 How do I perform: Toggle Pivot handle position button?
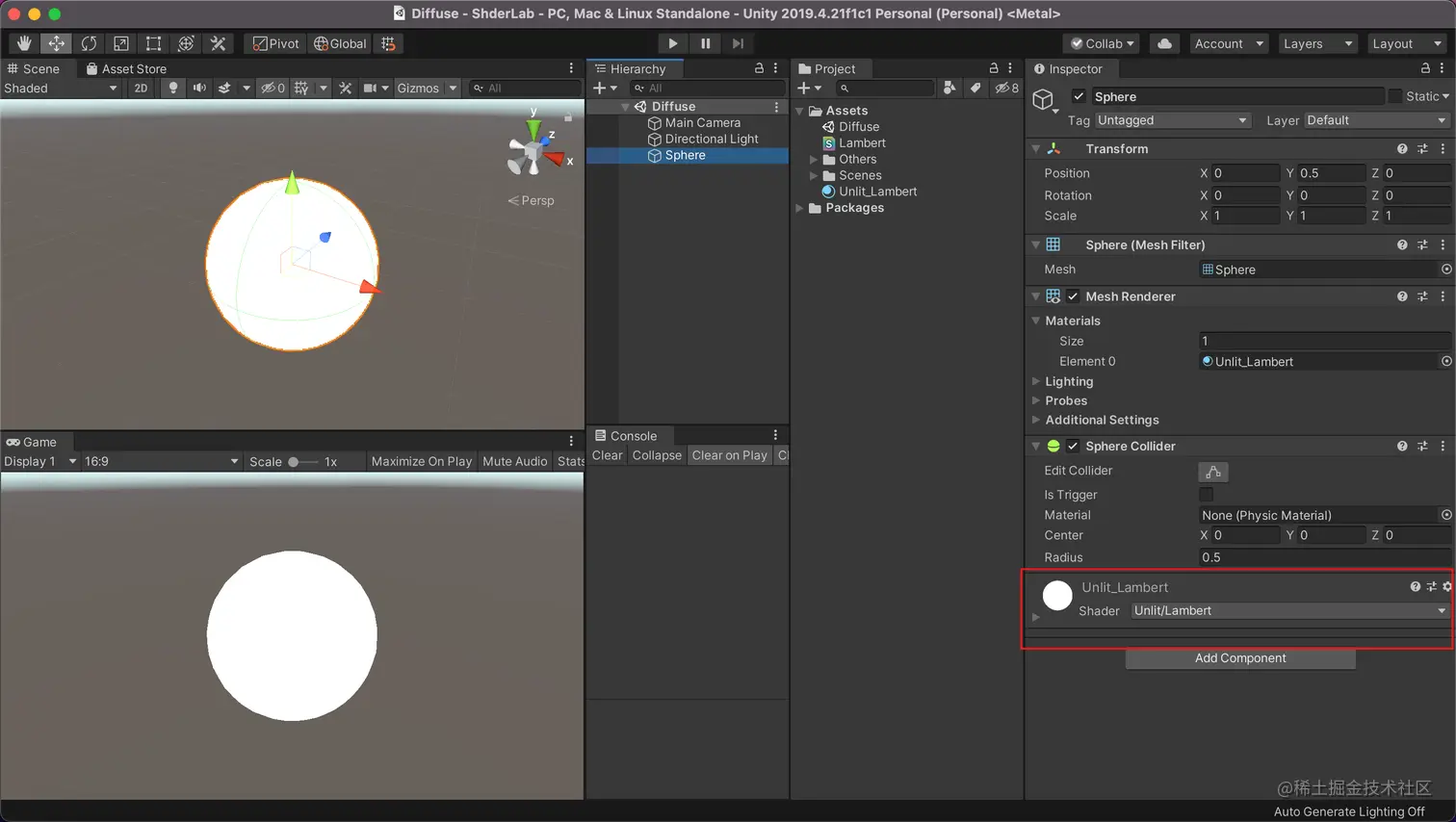coord(276,43)
